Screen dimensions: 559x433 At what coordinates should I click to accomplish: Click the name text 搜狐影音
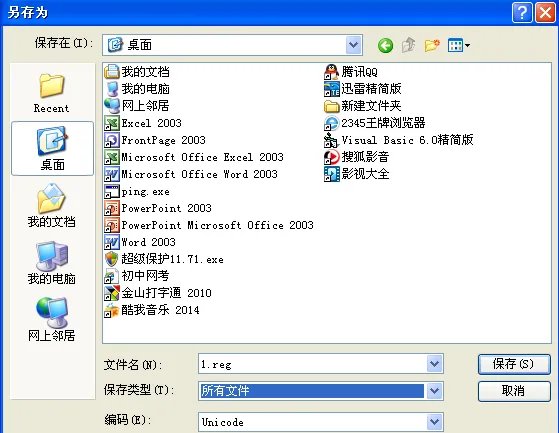tap(365, 157)
